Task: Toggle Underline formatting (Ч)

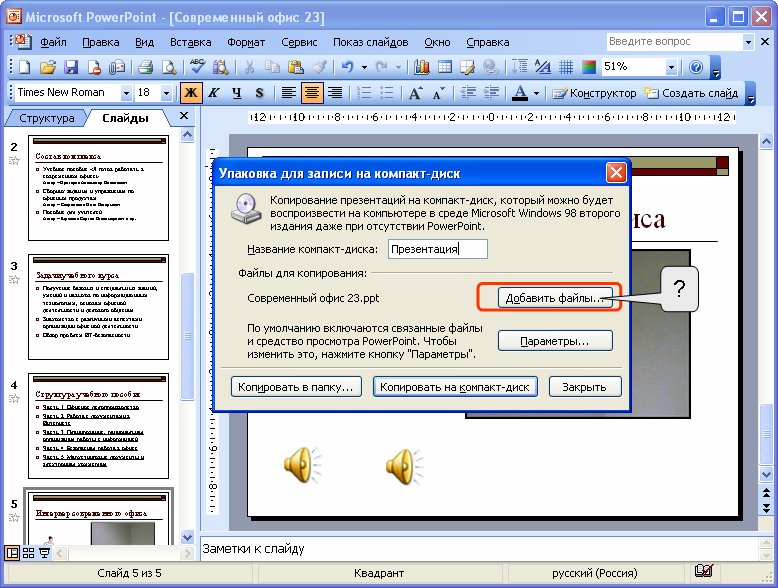Action: click(x=237, y=93)
